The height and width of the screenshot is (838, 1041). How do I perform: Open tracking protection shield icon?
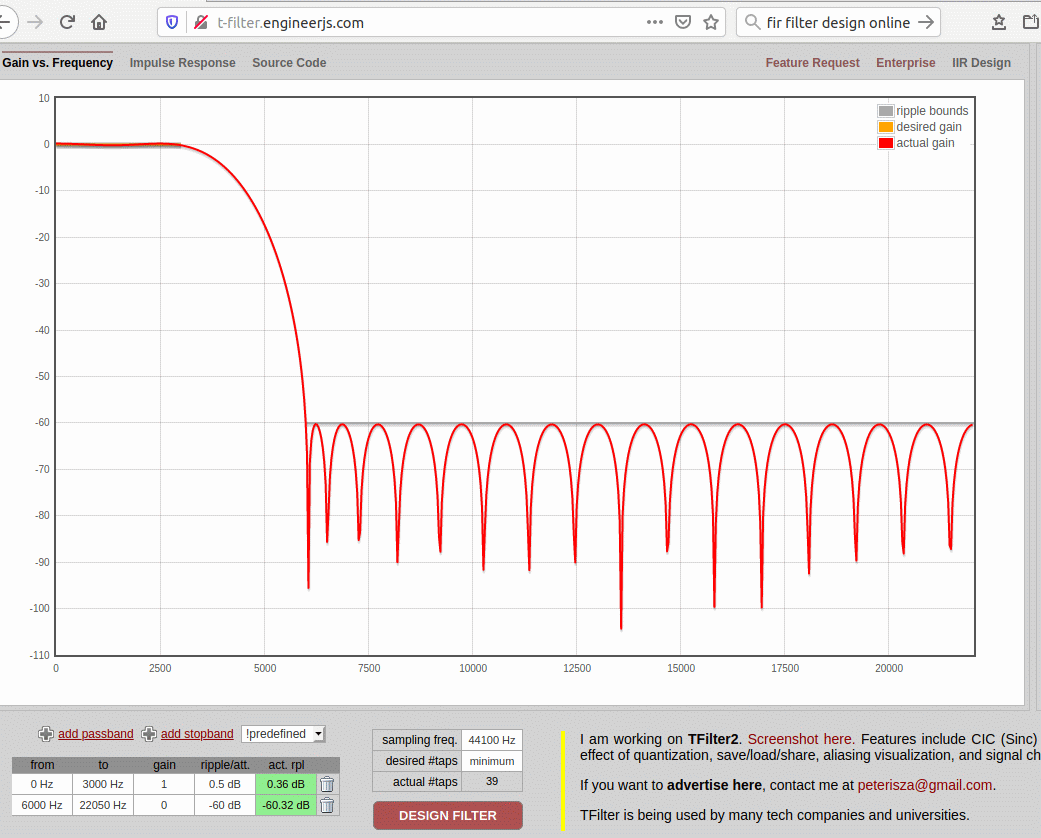point(172,23)
